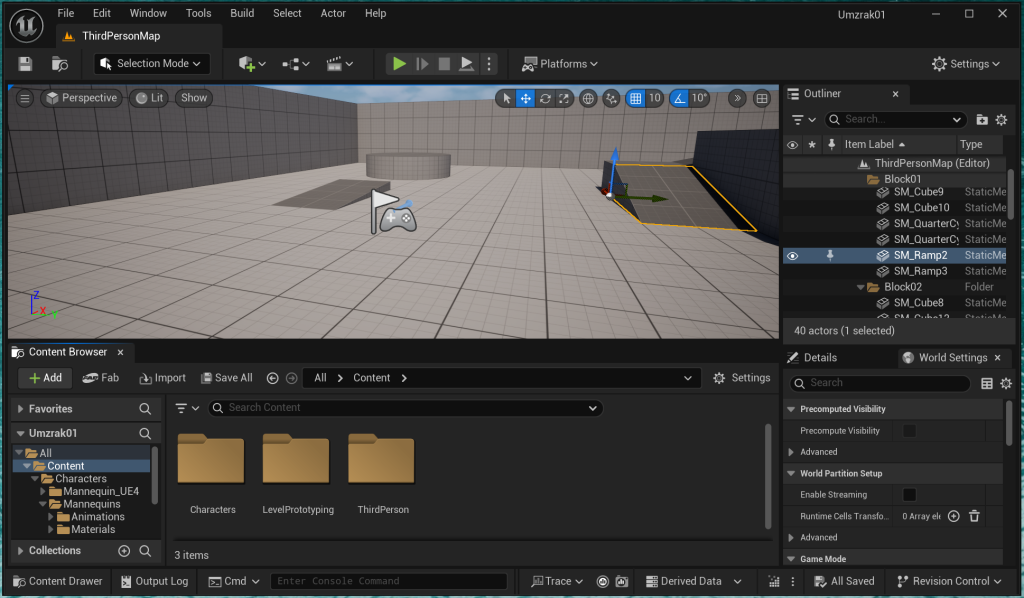Open the viewport layout grid icon
Image resolution: width=1024 pixels, height=598 pixels.
point(761,99)
